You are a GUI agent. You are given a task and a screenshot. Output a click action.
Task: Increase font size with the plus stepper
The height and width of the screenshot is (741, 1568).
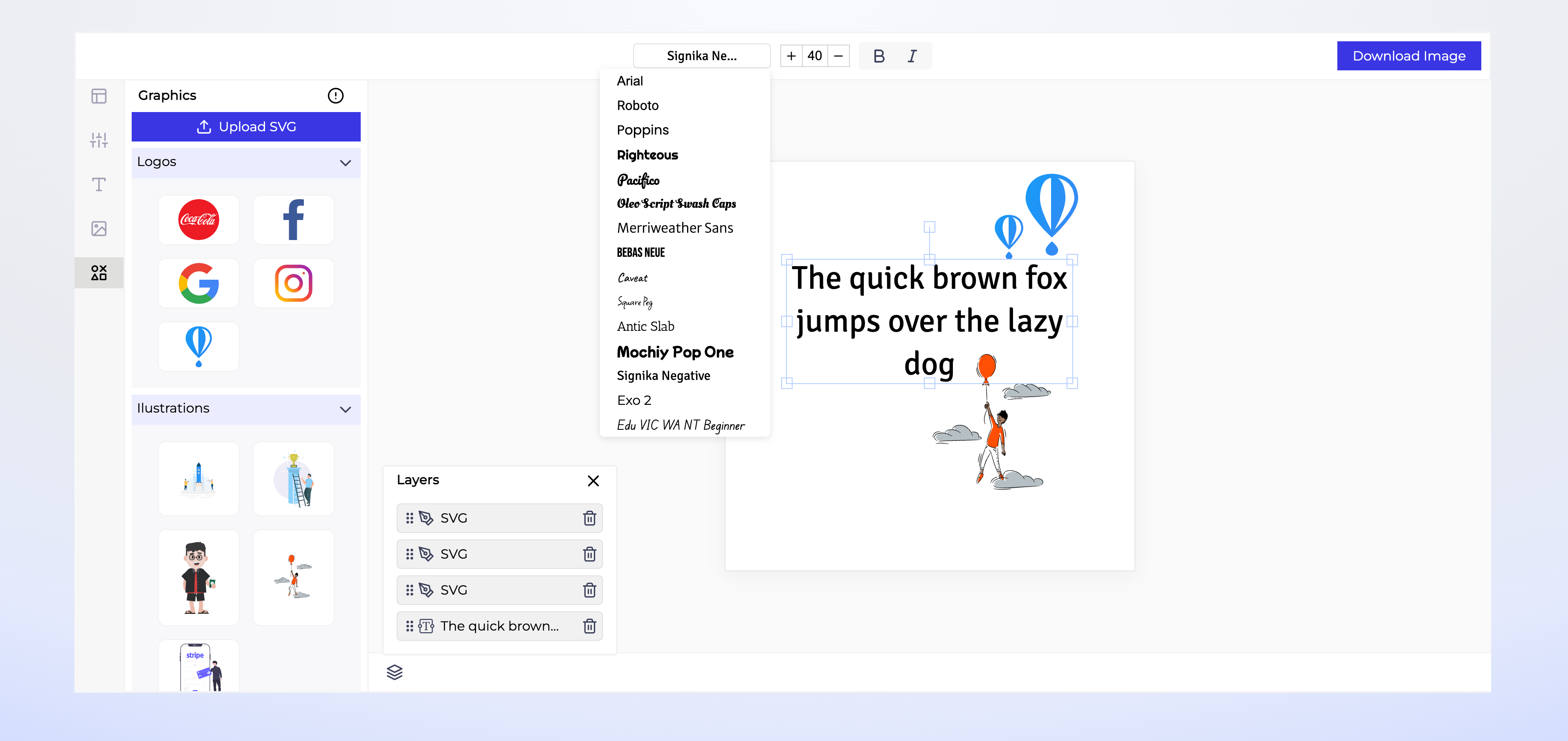click(x=791, y=55)
